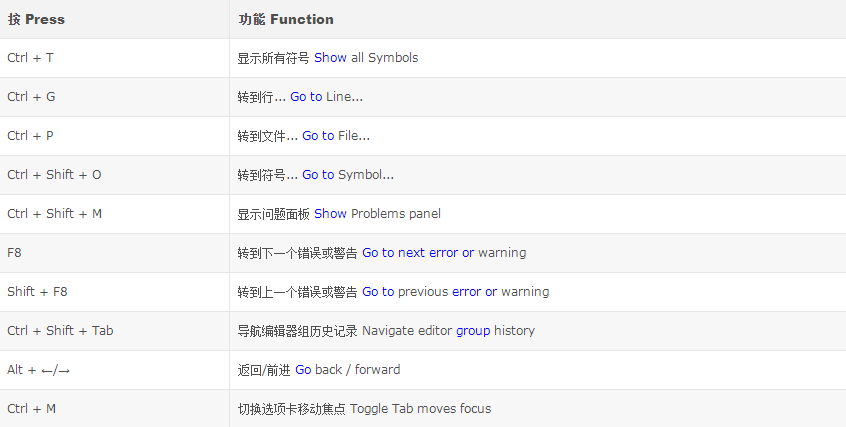Click 'Toggle Tab moves focus' description

pyautogui.click(x=421, y=409)
